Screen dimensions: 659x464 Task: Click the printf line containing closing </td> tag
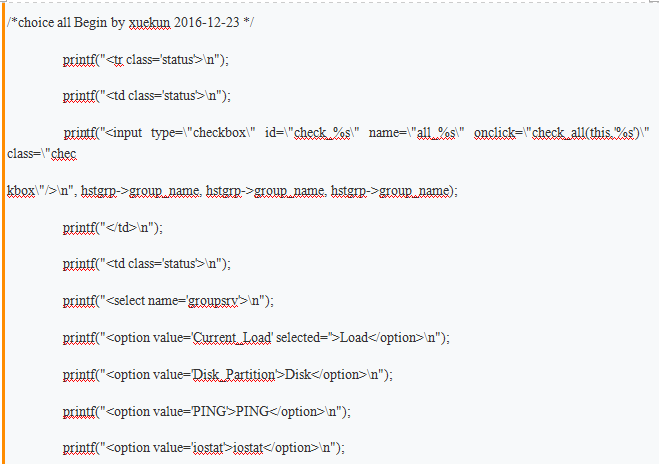point(112,227)
